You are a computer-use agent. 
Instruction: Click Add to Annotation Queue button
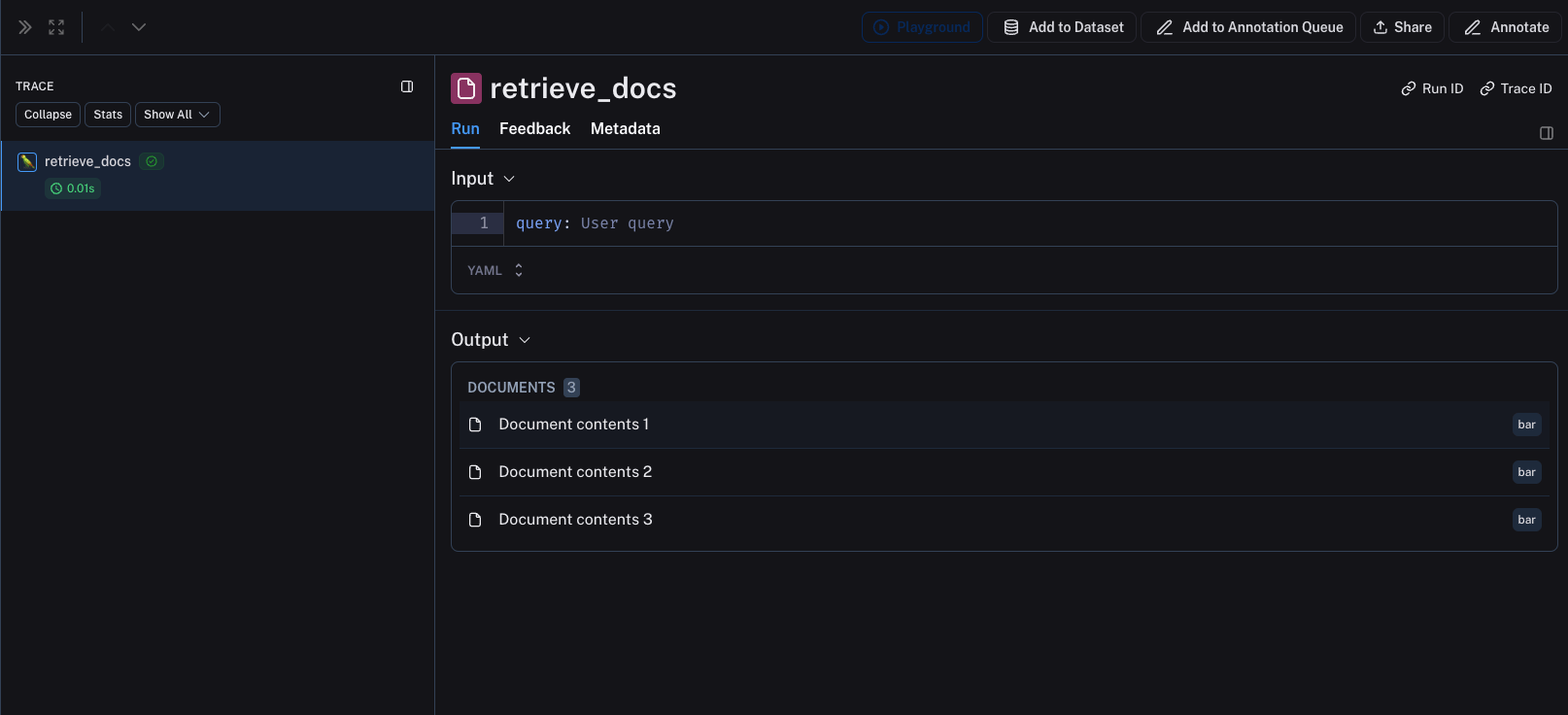click(1248, 27)
